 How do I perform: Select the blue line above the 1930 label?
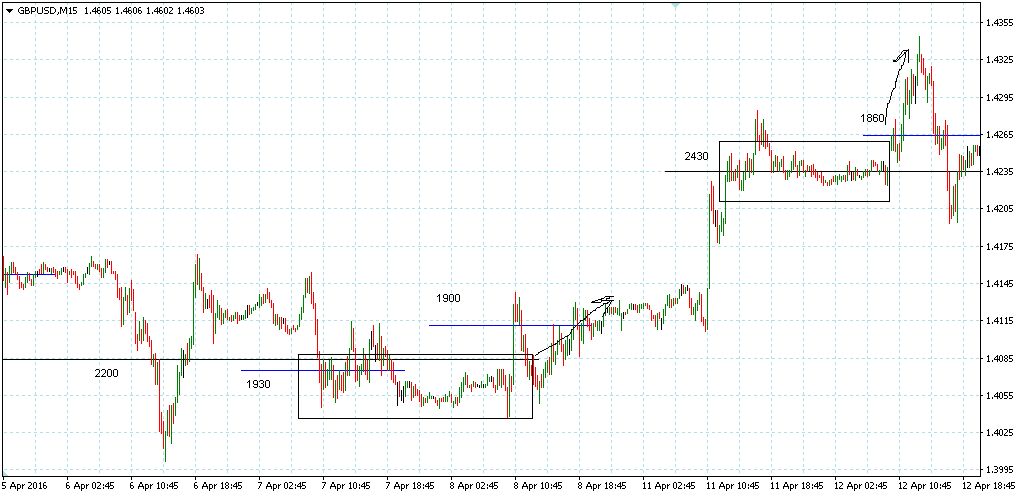(323, 370)
